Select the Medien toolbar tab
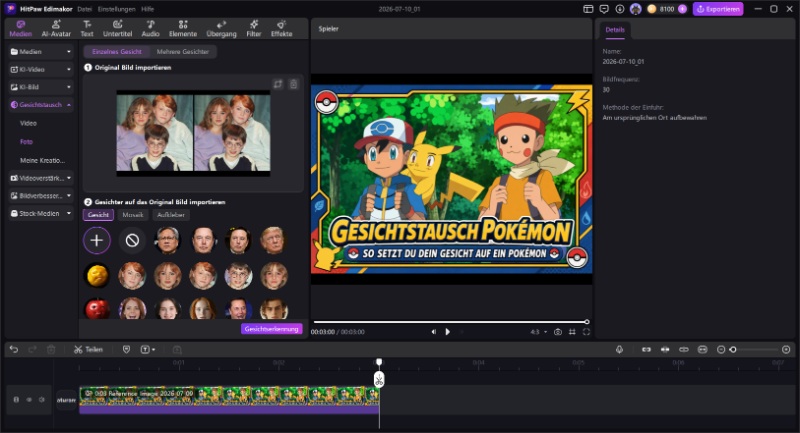Screen dimensions: 800x433 tap(20, 29)
